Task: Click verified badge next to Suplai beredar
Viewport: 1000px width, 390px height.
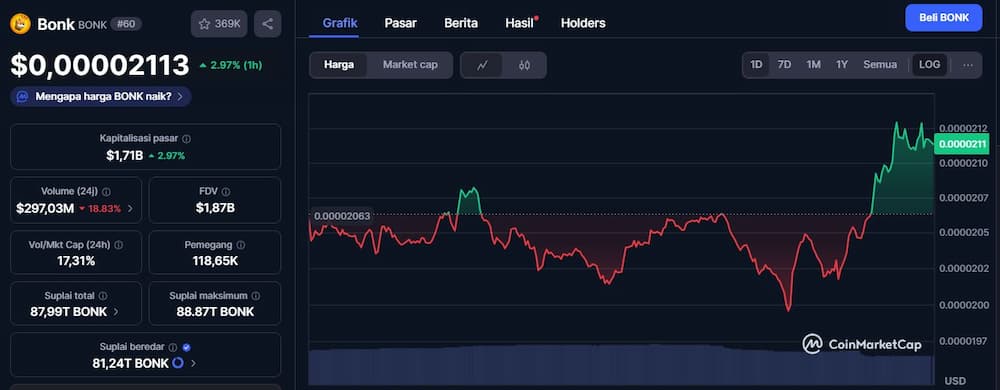Action: tap(186, 347)
